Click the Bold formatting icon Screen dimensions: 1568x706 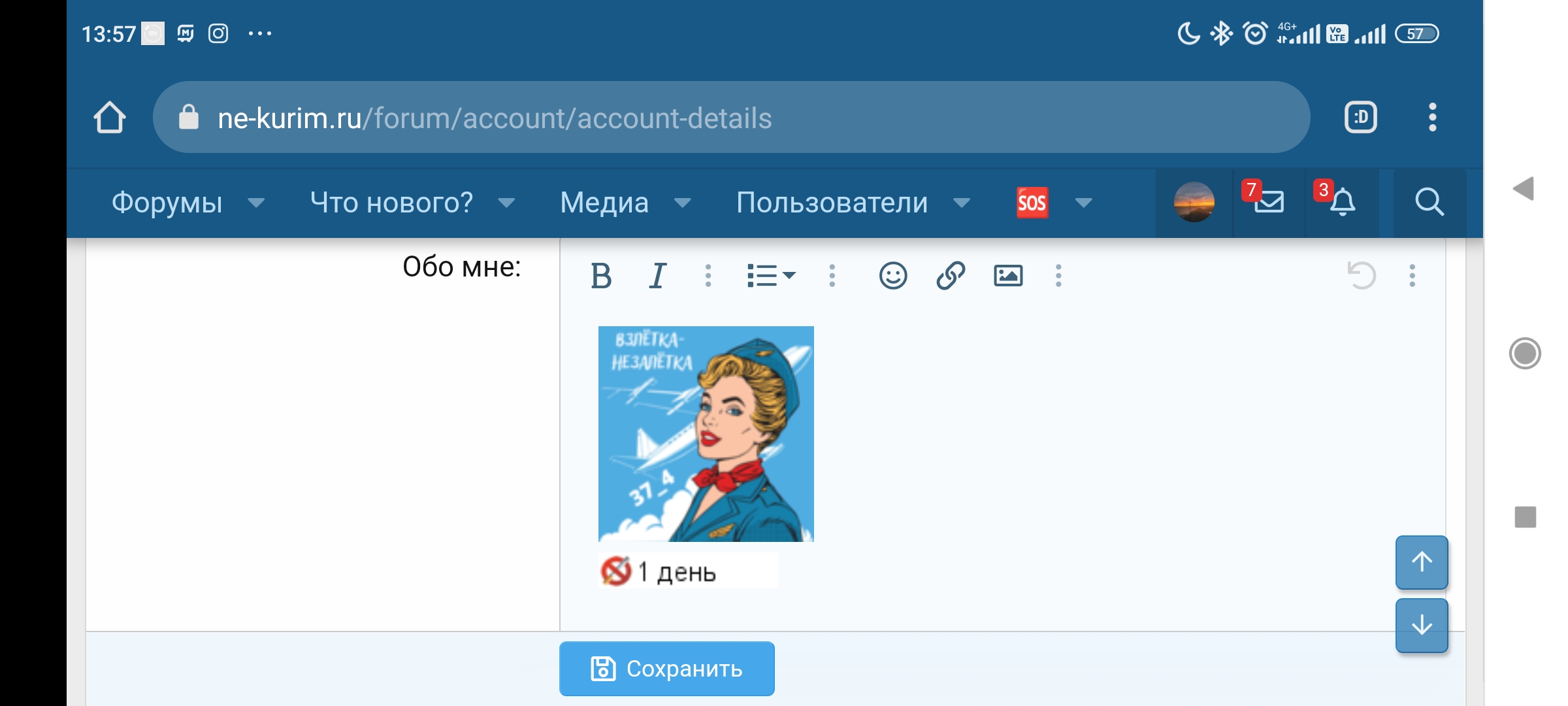[600, 276]
